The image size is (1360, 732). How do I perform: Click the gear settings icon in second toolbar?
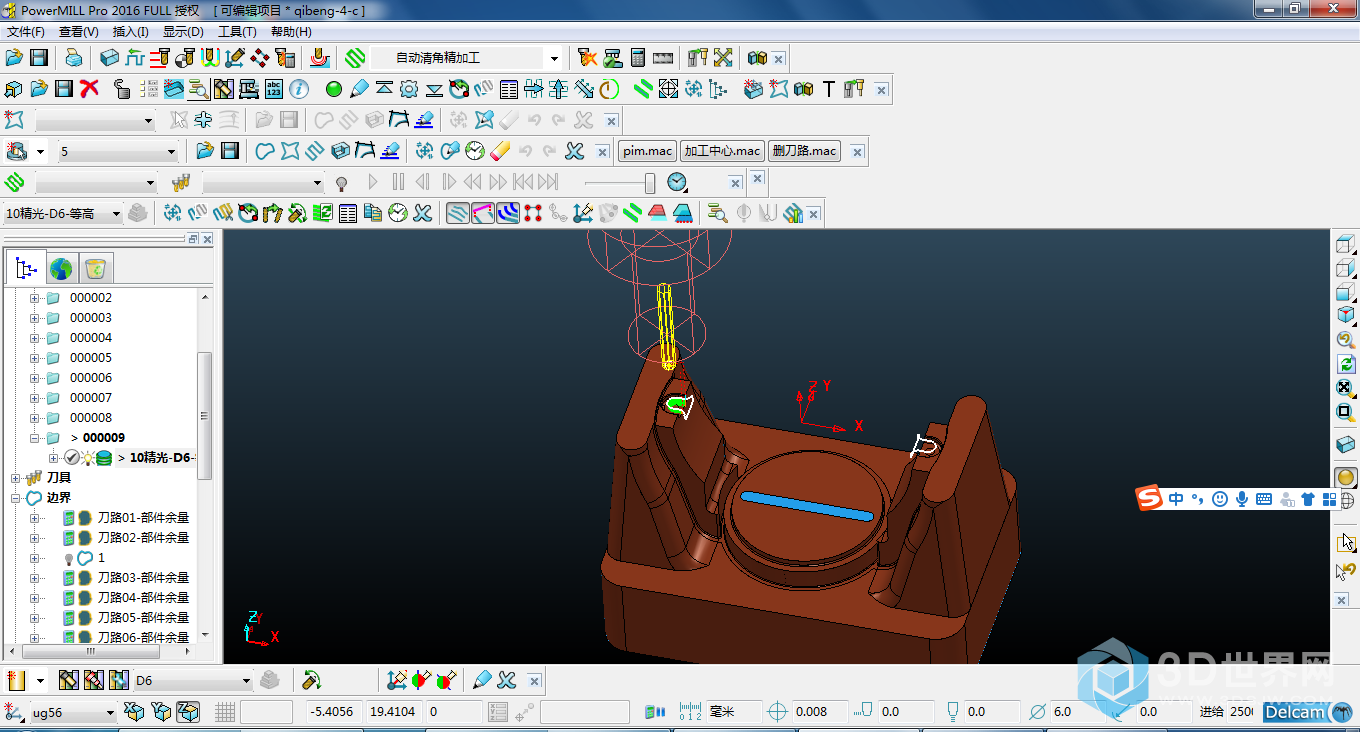click(x=409, y=89)
